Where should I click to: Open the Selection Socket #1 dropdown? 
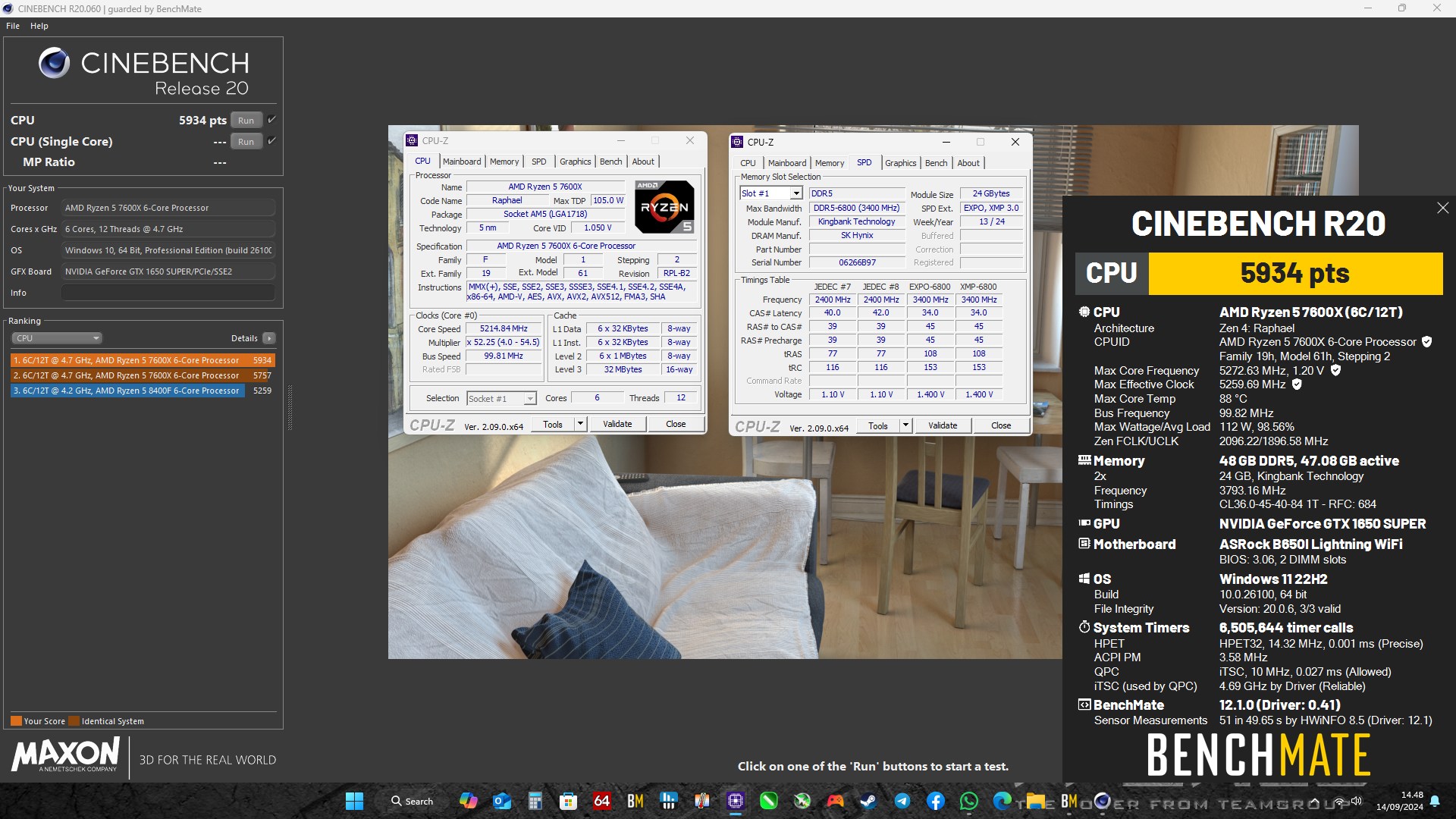pyautogui.click(x=501, y=398)
